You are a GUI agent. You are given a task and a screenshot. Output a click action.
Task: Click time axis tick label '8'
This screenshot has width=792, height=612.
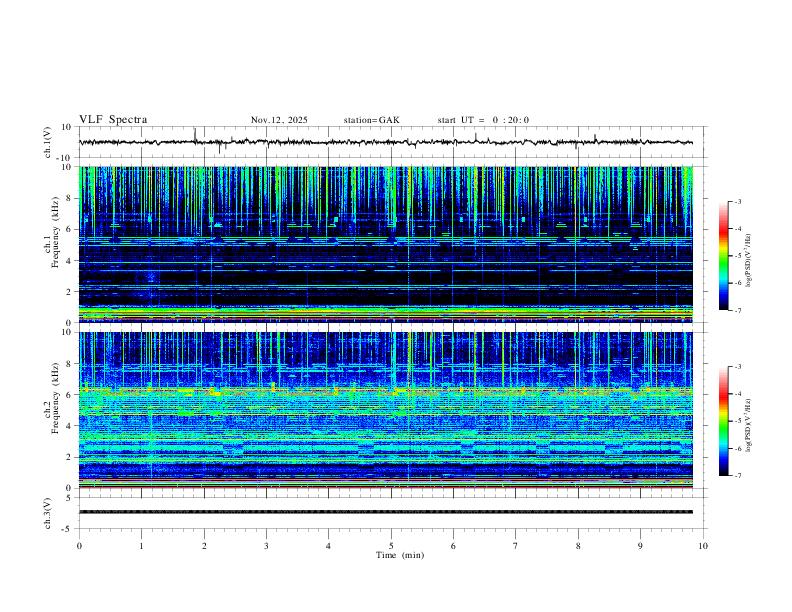point(578,546)
